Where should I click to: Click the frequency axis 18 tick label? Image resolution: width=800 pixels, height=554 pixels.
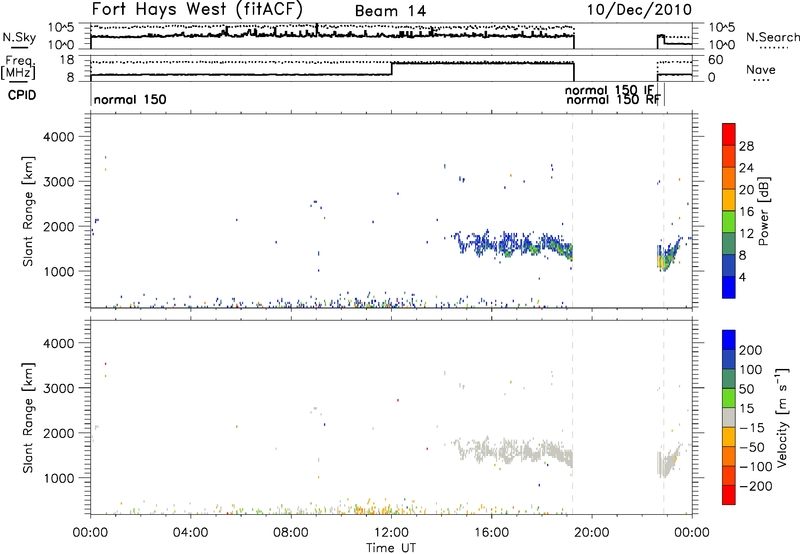tap(67, 60)
